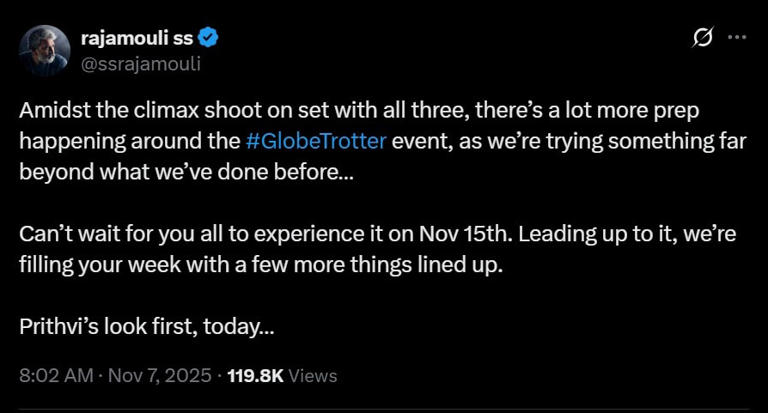Open rajamouli's profile picture
768x413 pixels.
[x=45, y=50]
